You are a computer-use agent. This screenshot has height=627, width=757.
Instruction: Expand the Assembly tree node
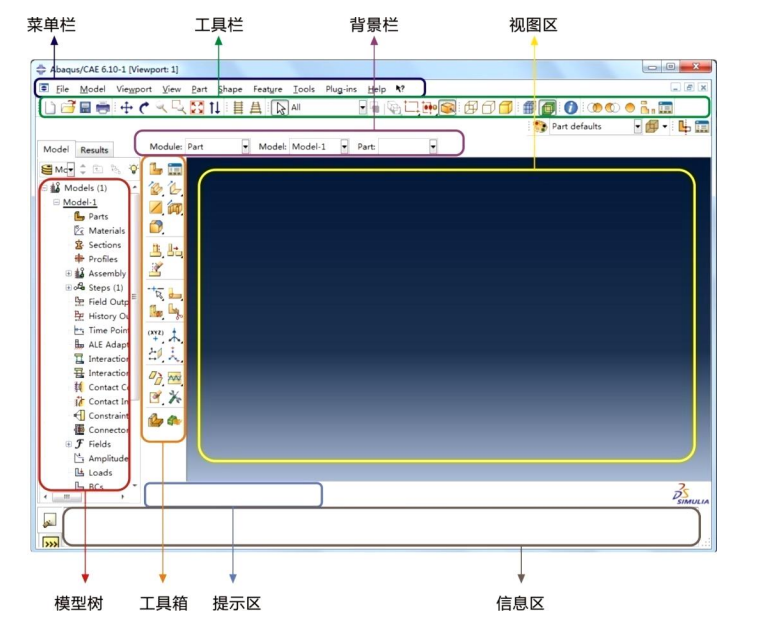[69, 274]
